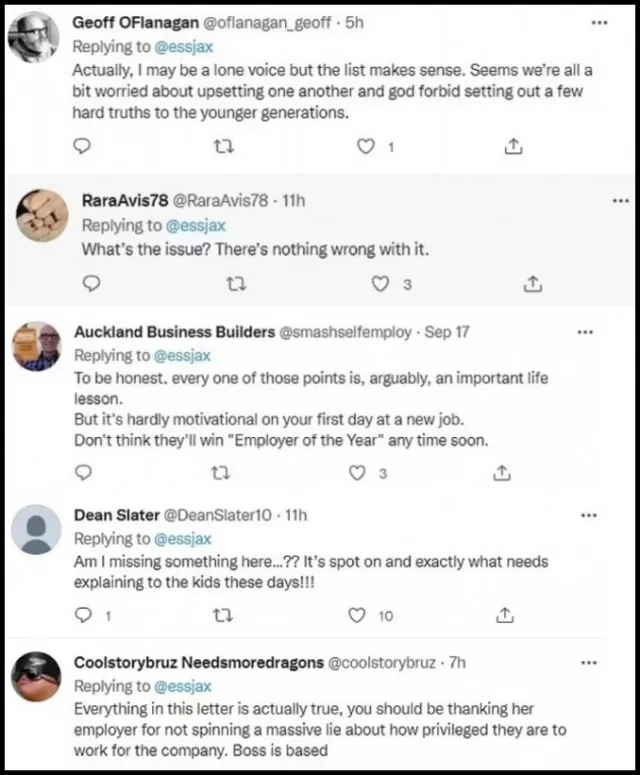
Task: Reply to RaraAvis78's tweet
Action: coord(91,285)
